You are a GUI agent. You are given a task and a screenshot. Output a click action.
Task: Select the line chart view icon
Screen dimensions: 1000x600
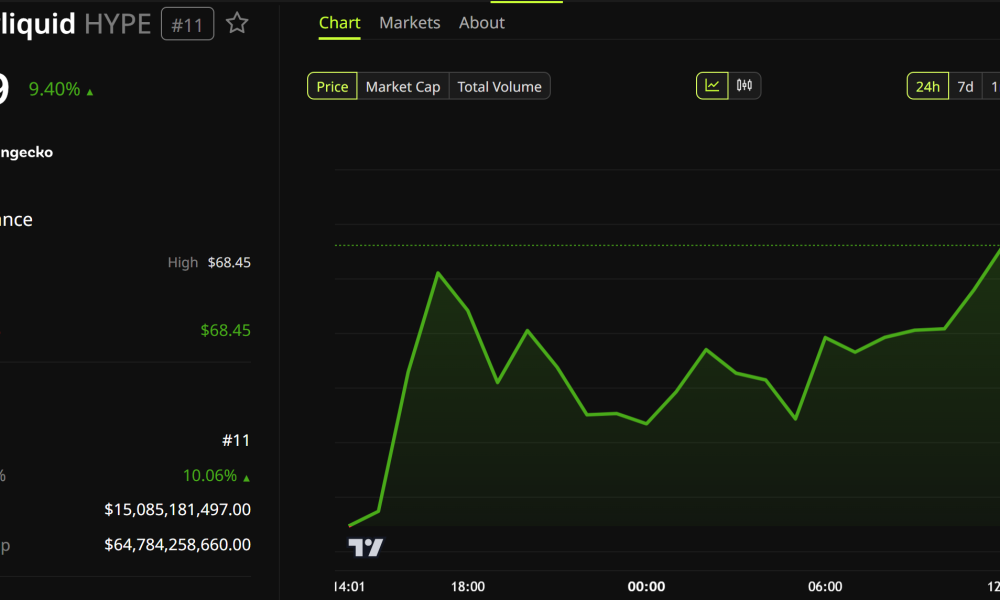[712, 86]
